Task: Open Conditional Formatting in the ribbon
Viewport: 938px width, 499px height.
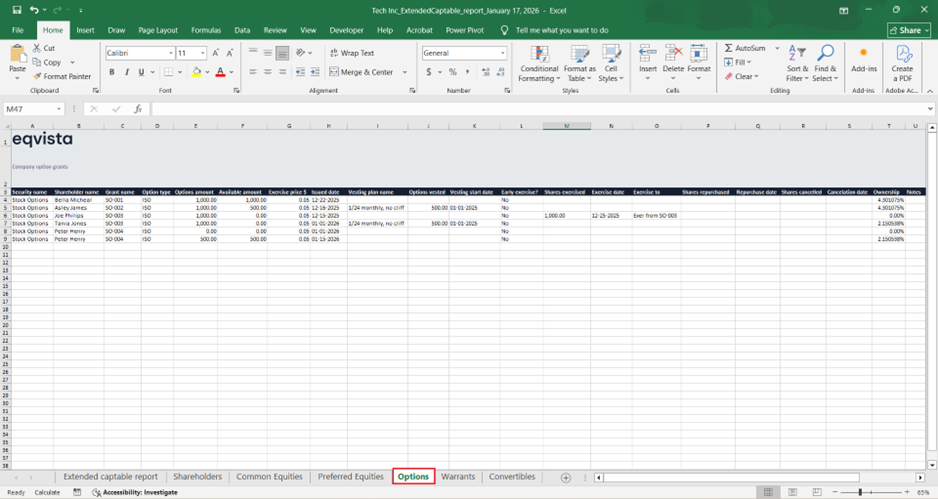Action: pos(538,64)
